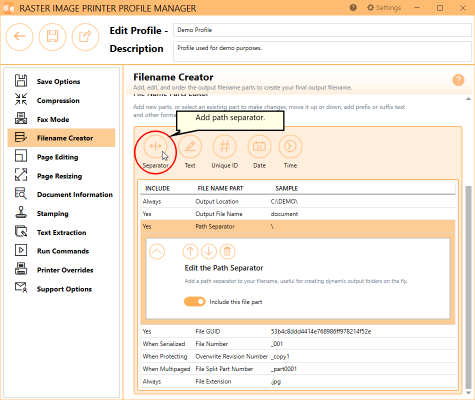Add a Text filename part
The width and height of the screenshot is (475, 400).
[x=190, y=146]
